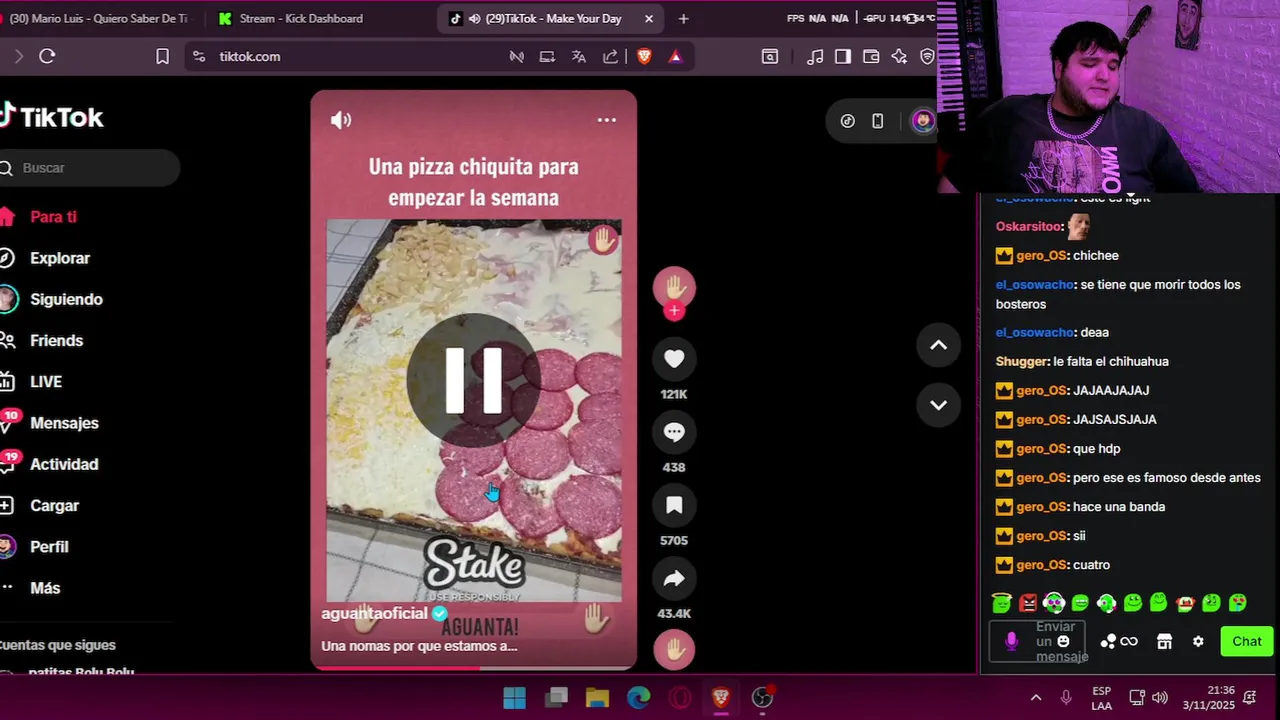Open the Explorar section
Screen dimensions: 1280x720
[x=60, y=258]
